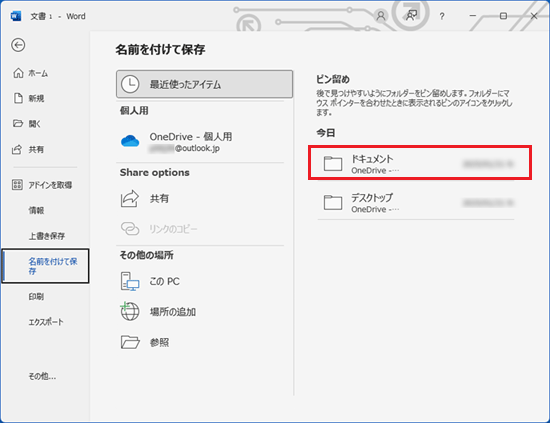Click the Share options section heading
550x423 pixels.
[x=155, y=172]
